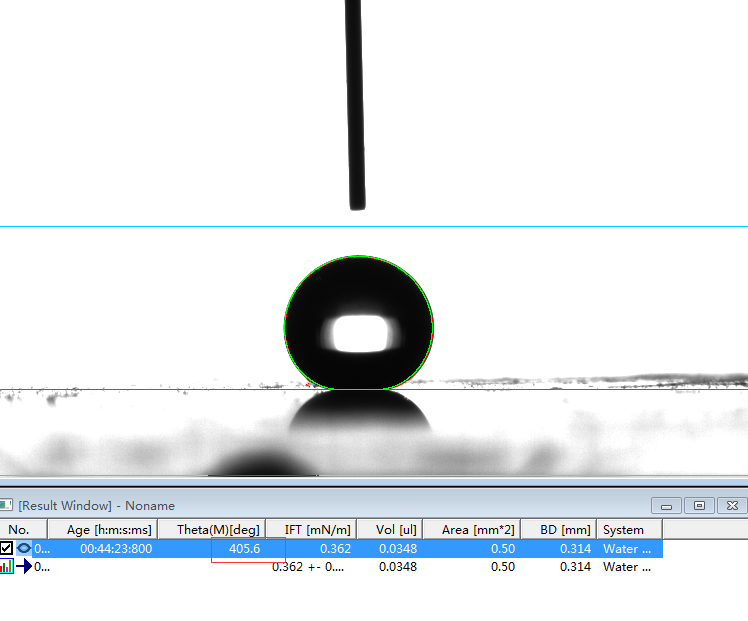The height and width of the screenshot is (621, 748).
Task: Click the statistics chart icon in second row
Action: (x=7, y=567)
